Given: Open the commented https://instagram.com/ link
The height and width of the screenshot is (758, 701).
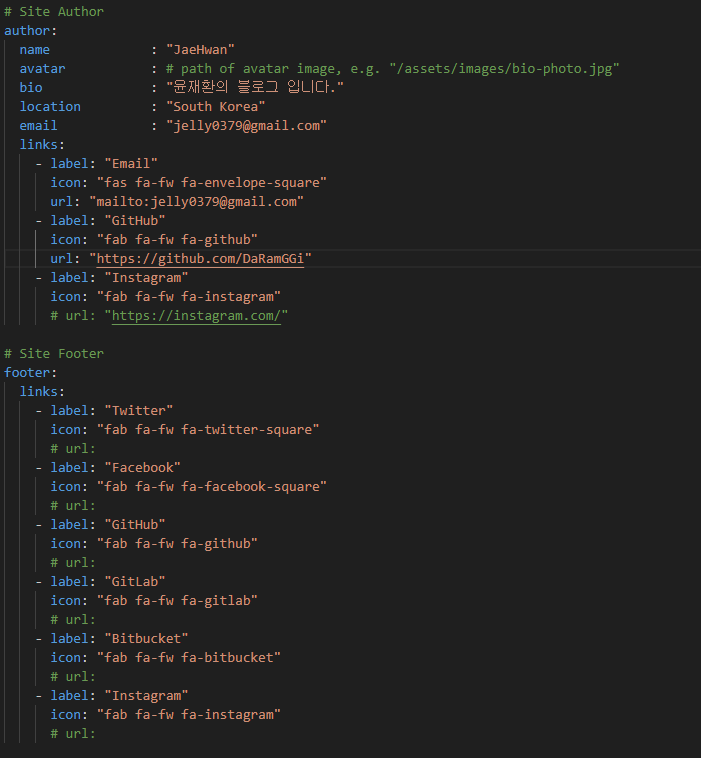Looking at the screenshot, I should point(196,316).
